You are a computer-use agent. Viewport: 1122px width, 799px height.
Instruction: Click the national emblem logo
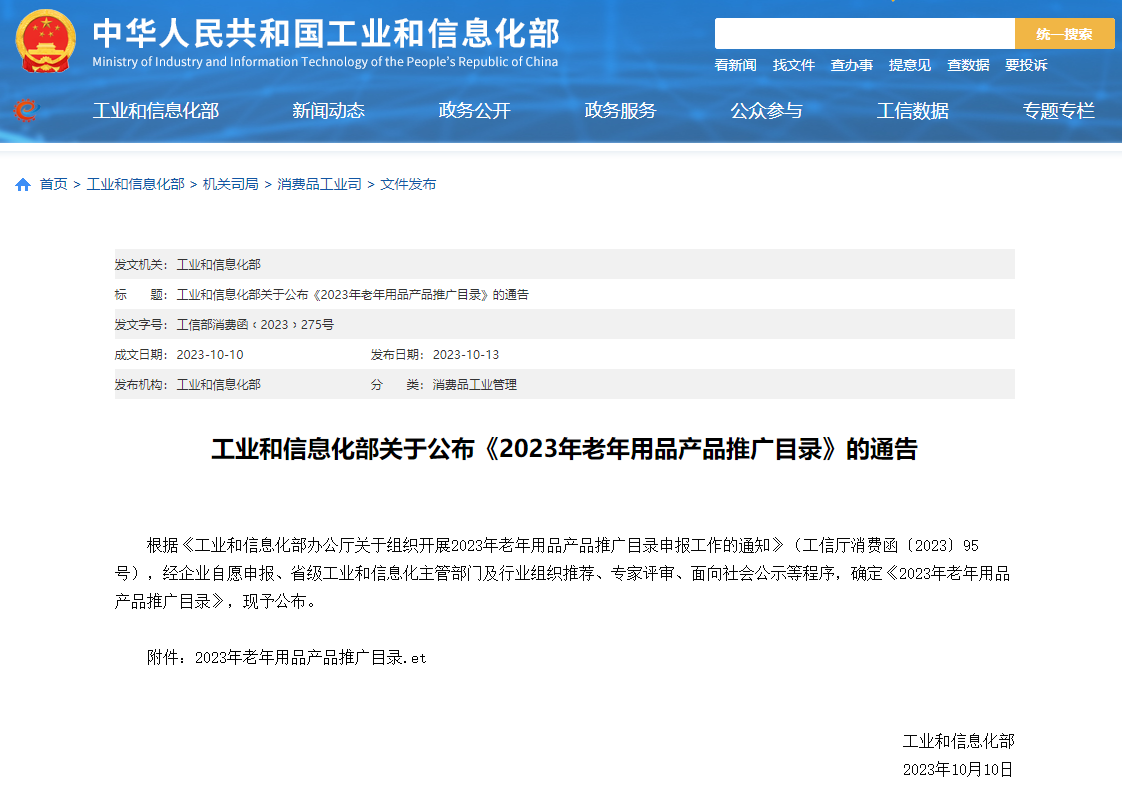[45, 40]
